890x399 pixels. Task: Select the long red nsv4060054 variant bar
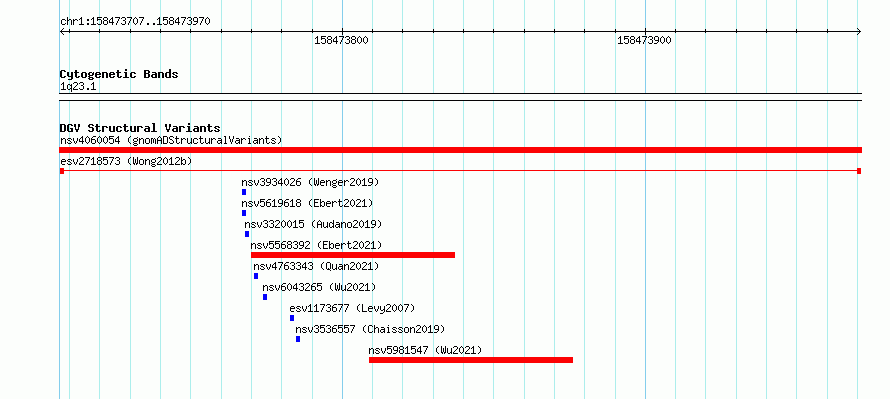pos(460,150)
